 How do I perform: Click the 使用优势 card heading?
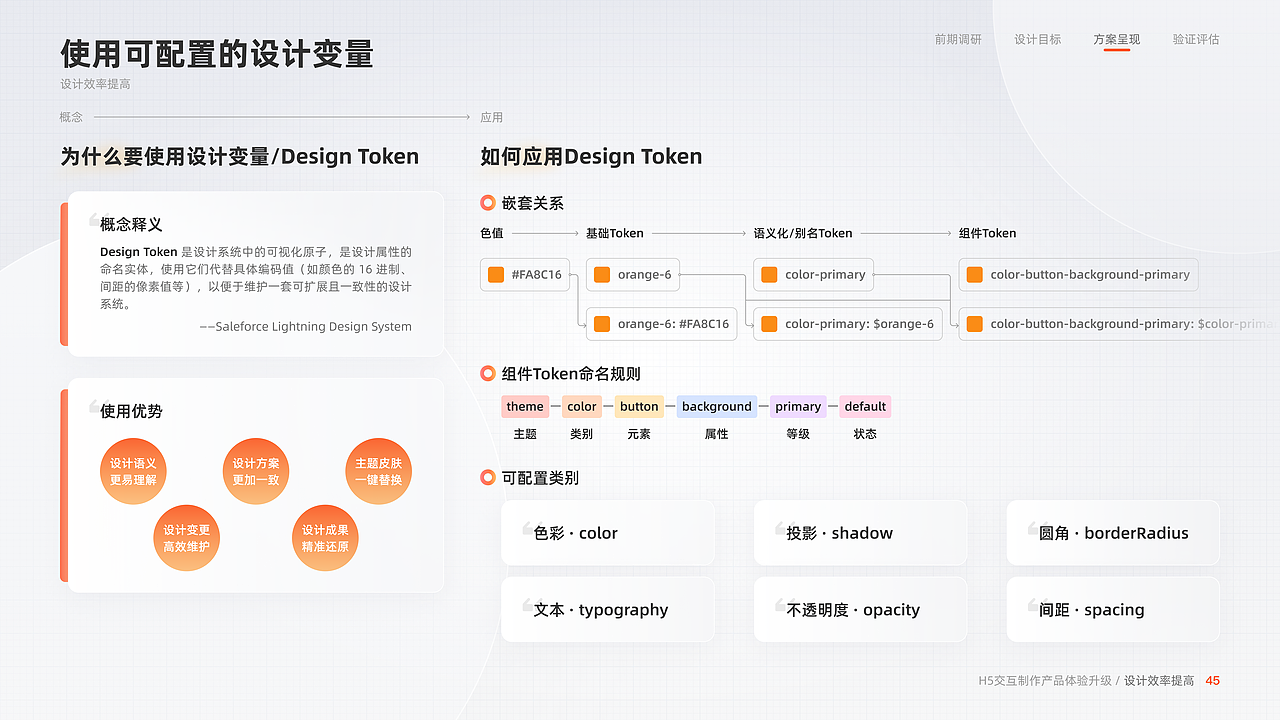(131, 411)
